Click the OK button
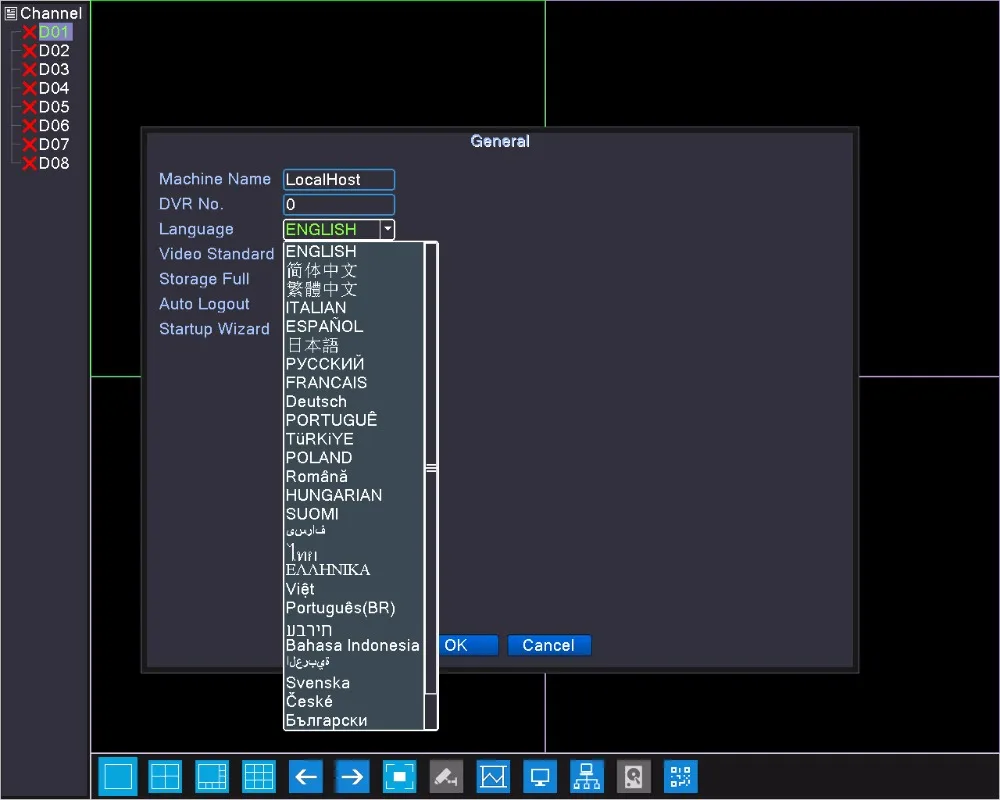This screenshot has height=800, width=1000. [467, 646]
